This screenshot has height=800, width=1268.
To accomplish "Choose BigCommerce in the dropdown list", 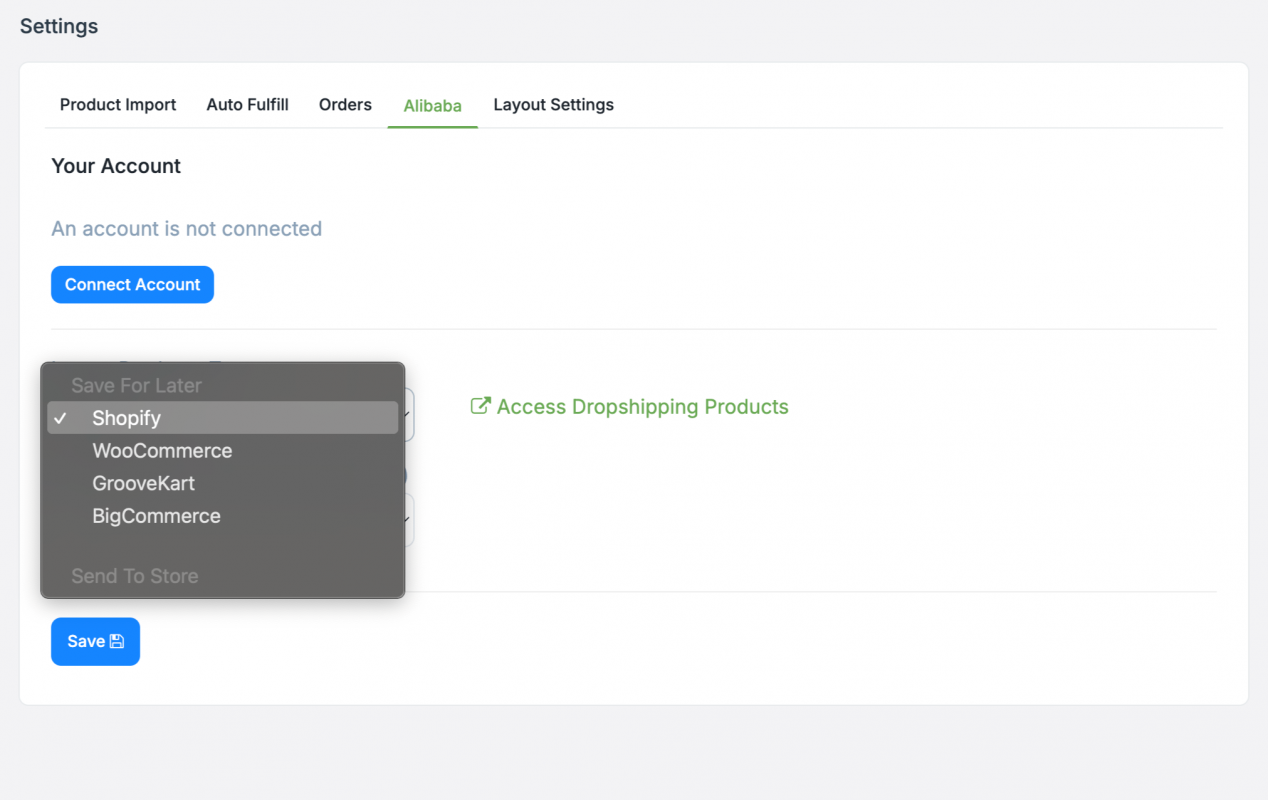I will tap(223, 517).
